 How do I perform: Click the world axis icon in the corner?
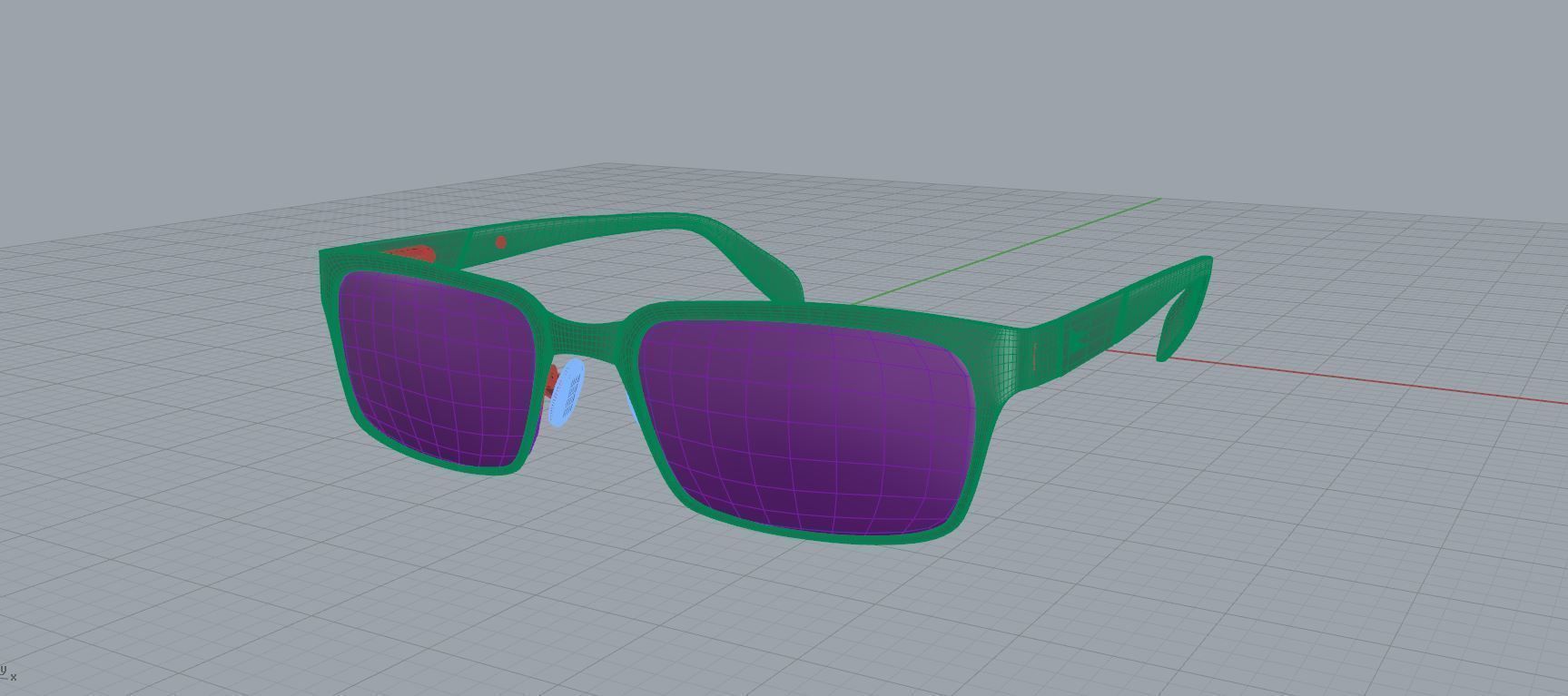(x=8, y=673)
